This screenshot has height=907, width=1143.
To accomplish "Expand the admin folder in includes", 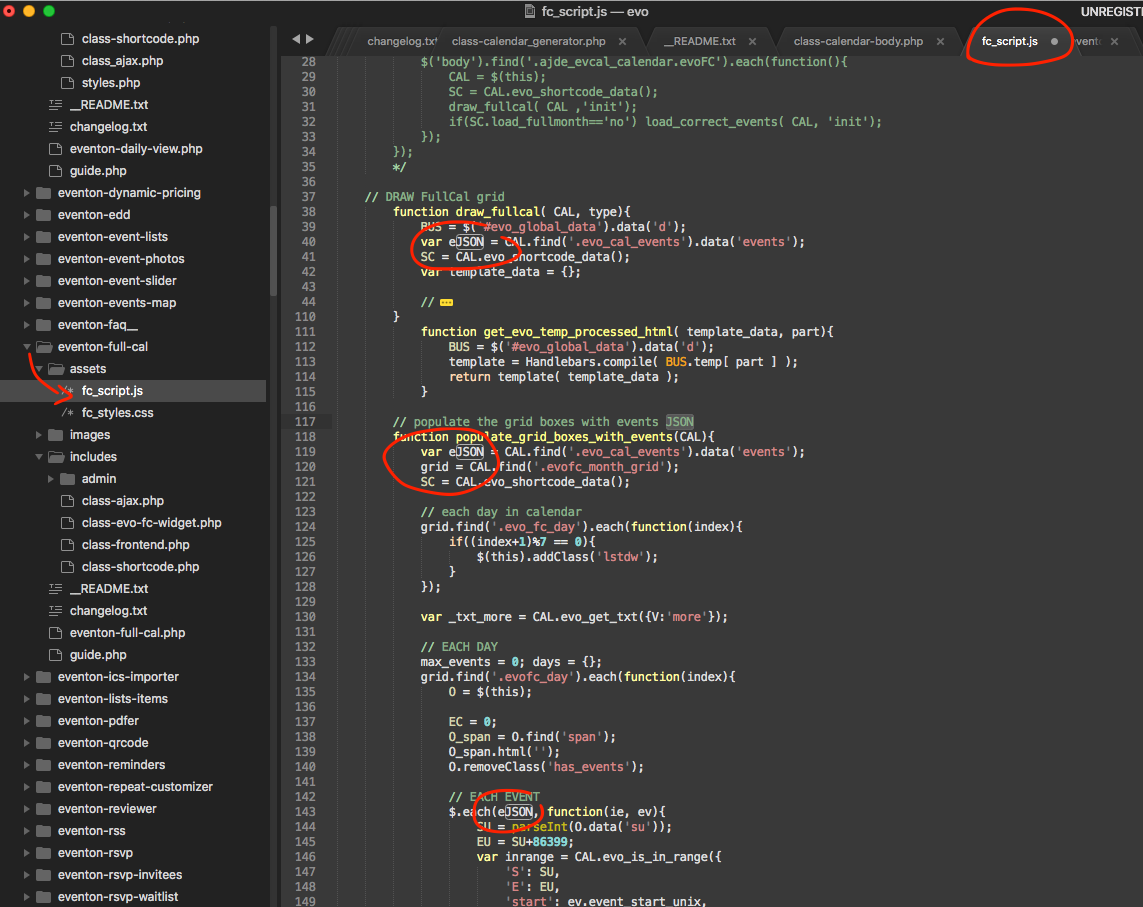I will (51, 479).
